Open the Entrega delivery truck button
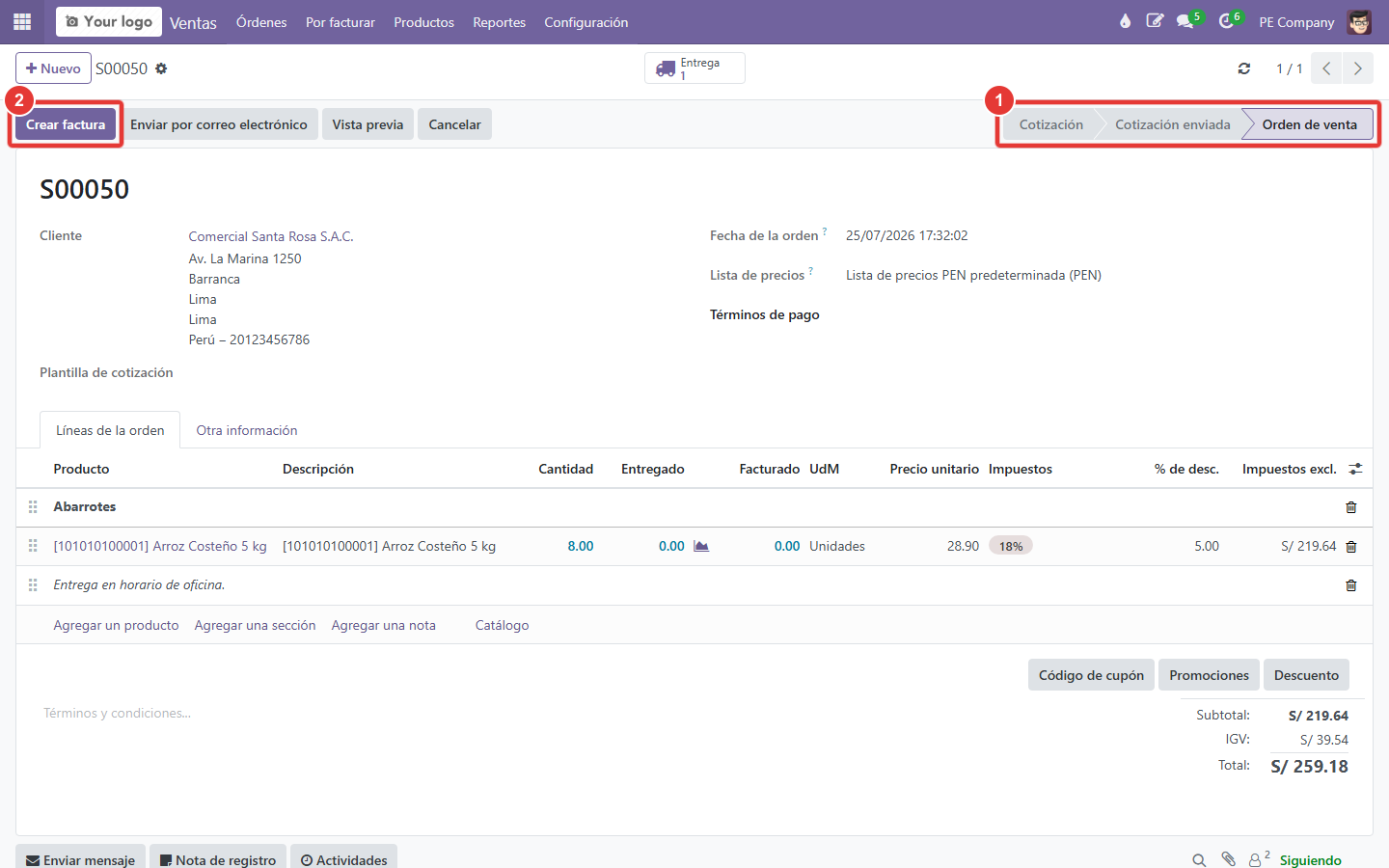Image resolution: width=1389 pixels, height=868 pixels. [x=694, y=68]
